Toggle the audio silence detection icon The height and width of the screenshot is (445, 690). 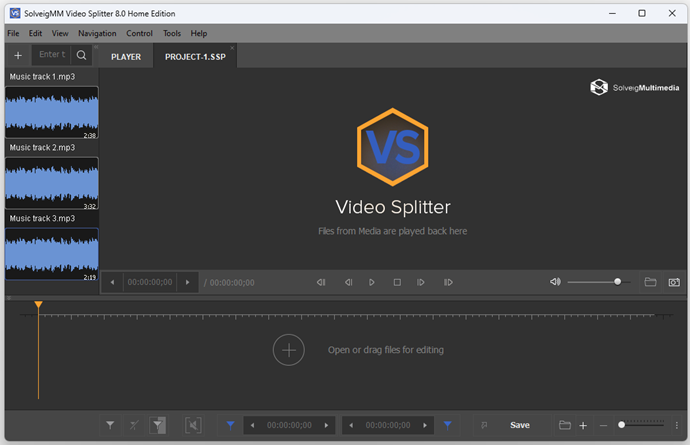pyautogui.click(x=193, y=425)
